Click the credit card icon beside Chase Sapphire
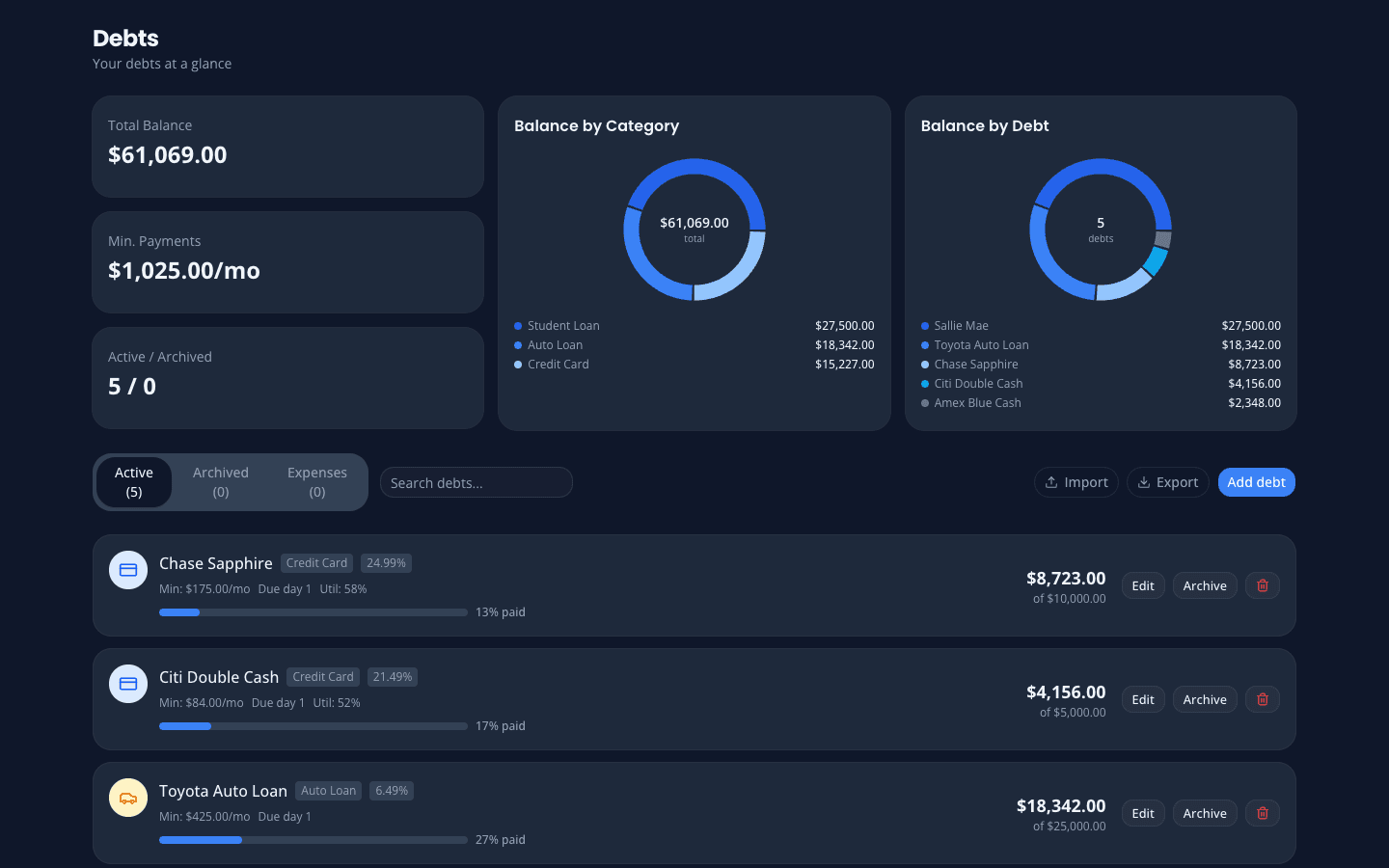Viewport: 1389px width, 868px height. coord(128,570)
